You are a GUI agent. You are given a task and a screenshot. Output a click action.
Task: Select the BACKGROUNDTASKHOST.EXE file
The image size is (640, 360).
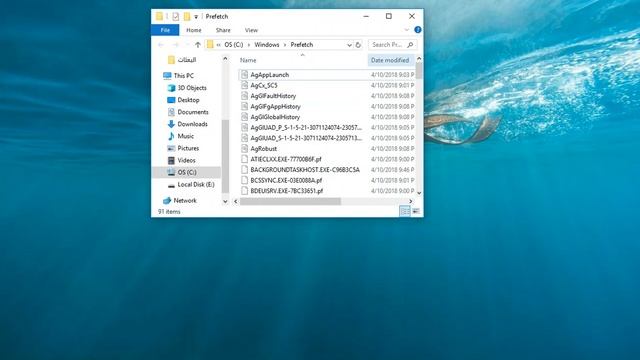point(305,170)
